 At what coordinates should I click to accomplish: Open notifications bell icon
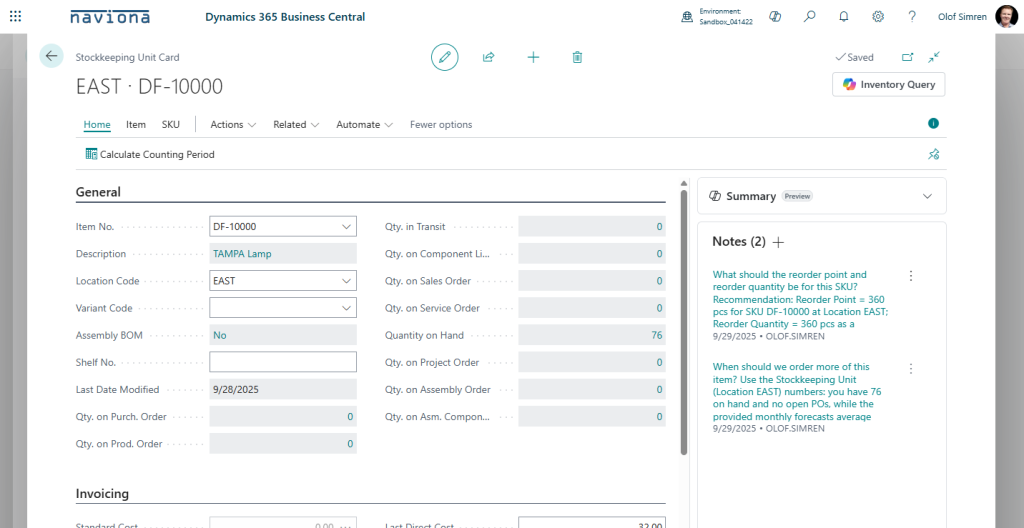pyautogui.click(x=844, y=17)
